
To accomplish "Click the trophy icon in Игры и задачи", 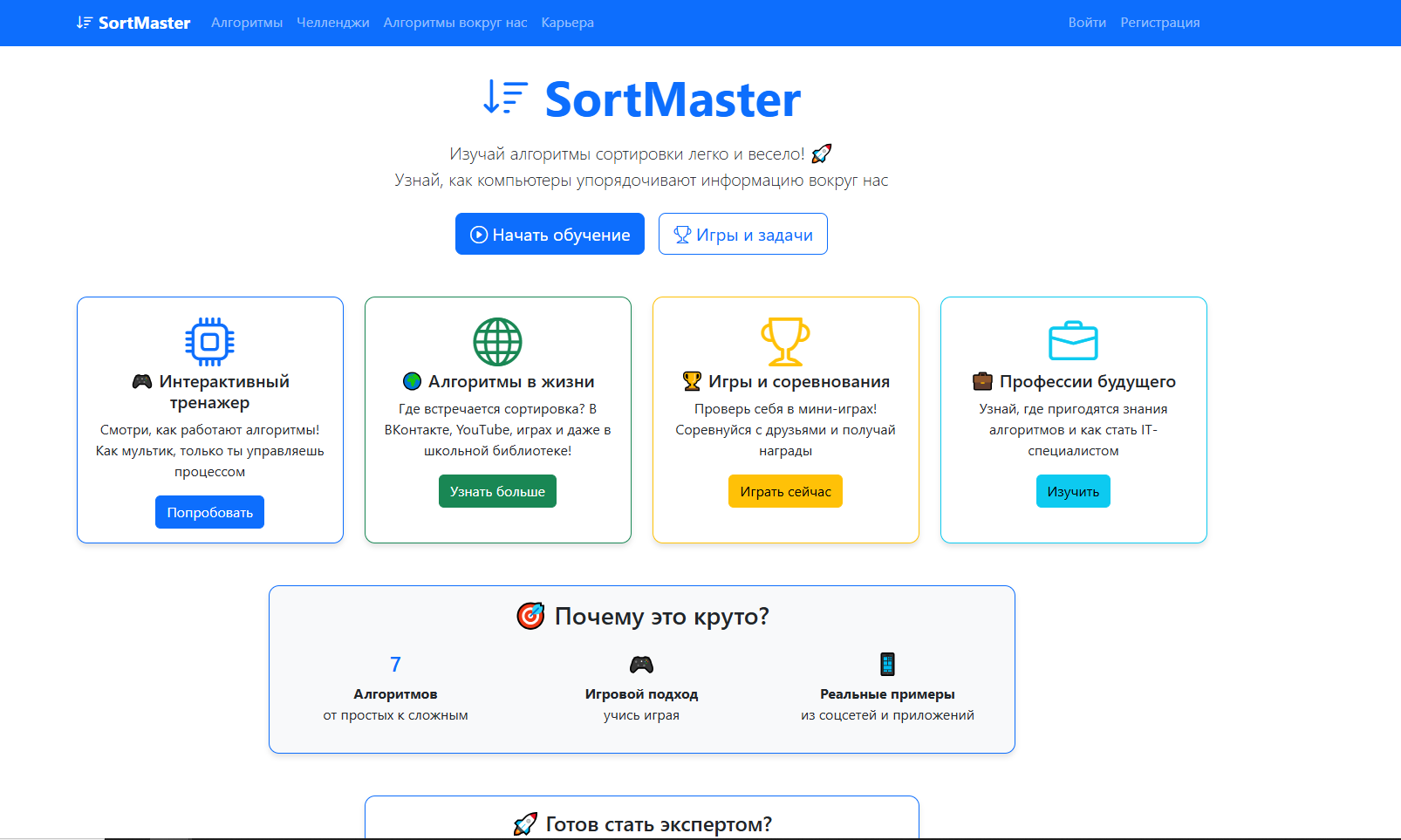I will (x=682, y=235).
